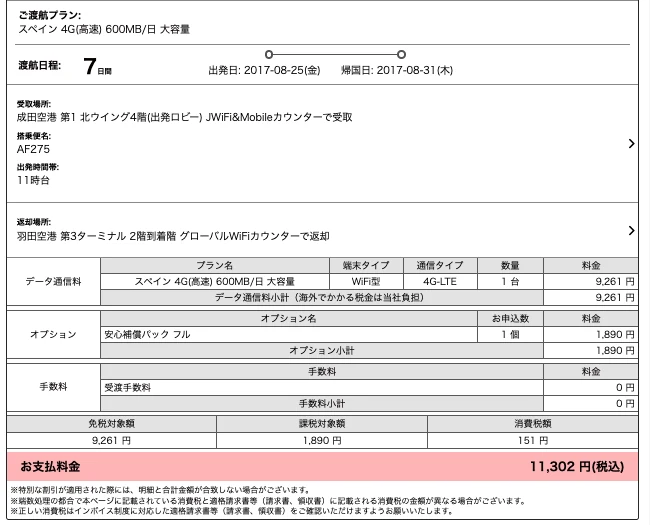650x525 pixels.
Task: Select 1,890 円 under 課税対象額
Action: coord(322,440)
